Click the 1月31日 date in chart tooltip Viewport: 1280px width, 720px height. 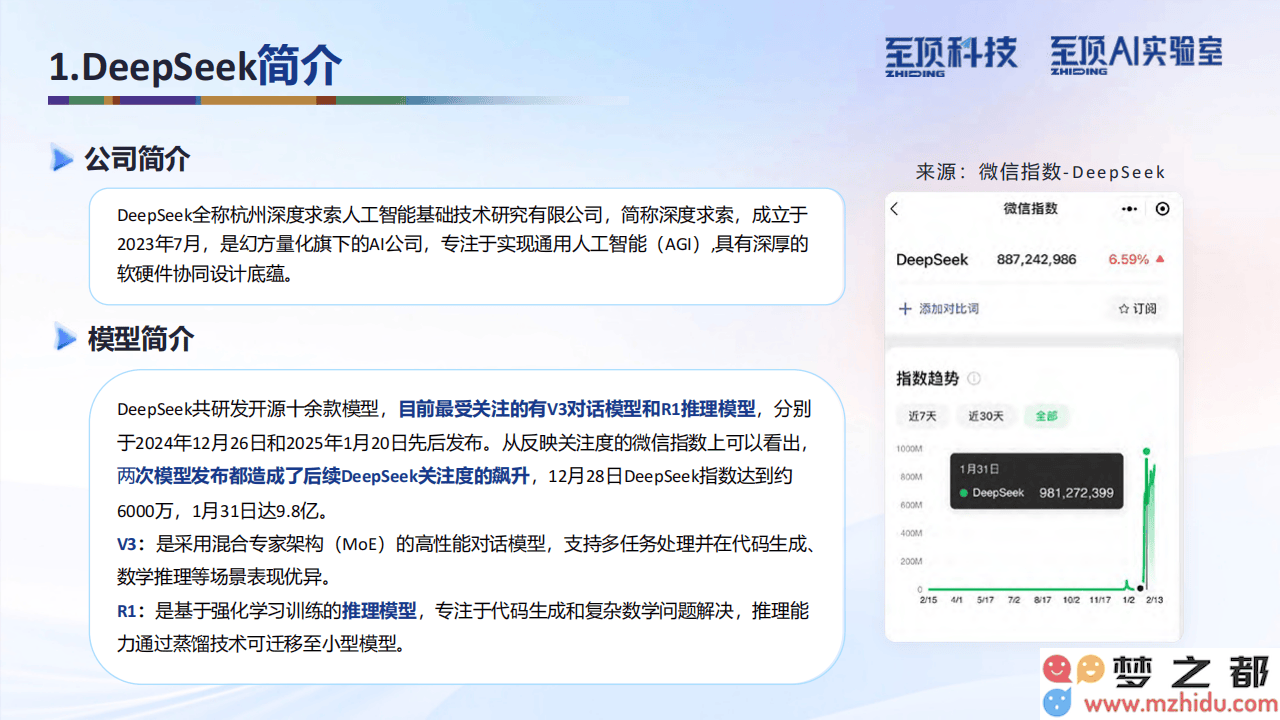979,468
